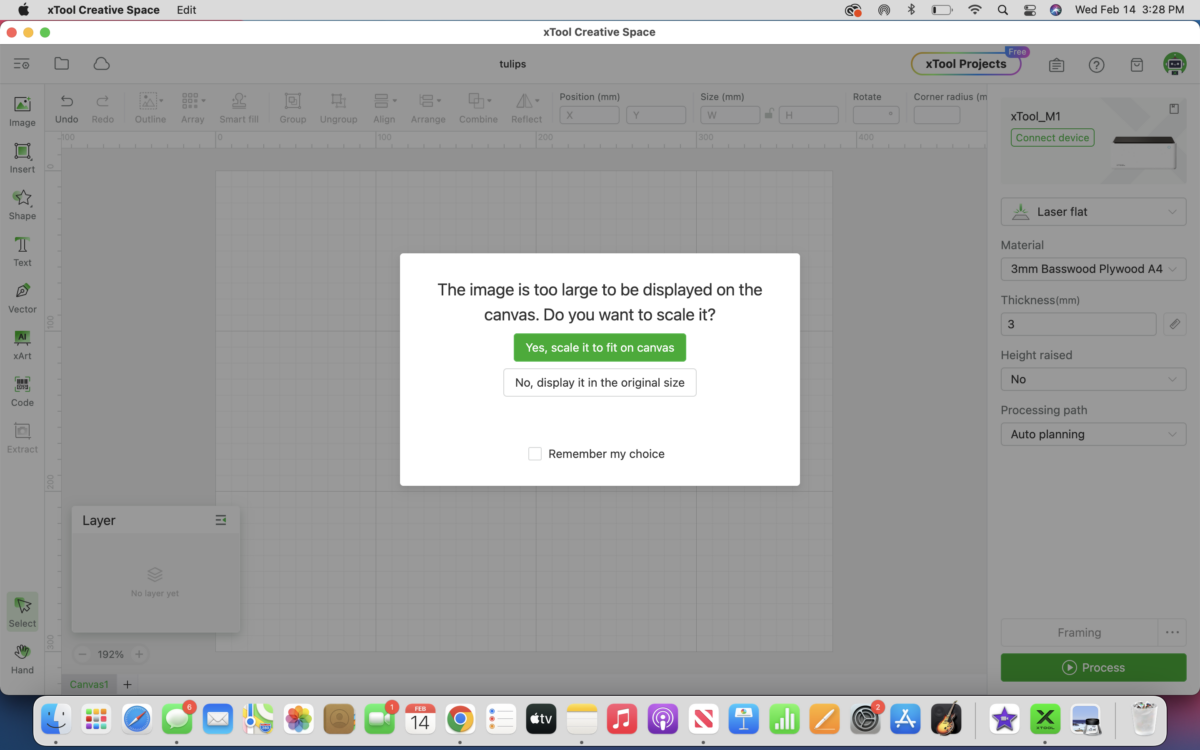The height and width of the screenshot is (750, 1200).
Task: Open Safari from the Dock
Action: tap(137, 718)
